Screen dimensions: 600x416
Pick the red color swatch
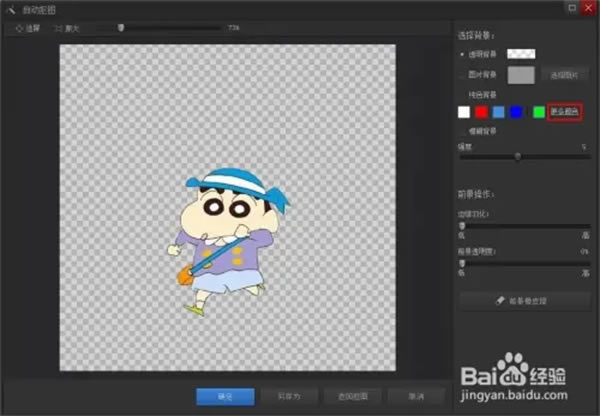tap(481, 112)
